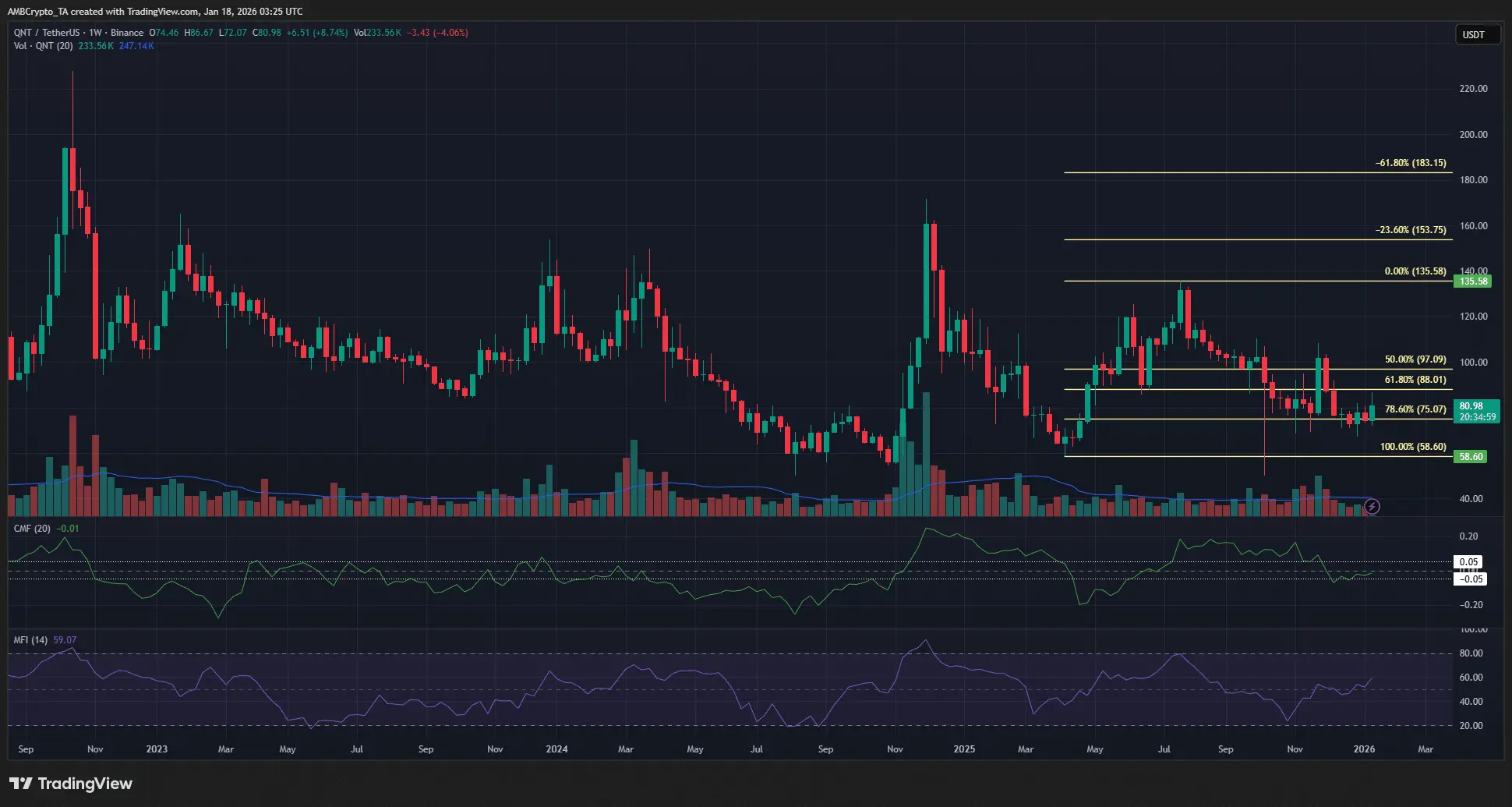Click the -61.80% (183.15) Fibonacci label
The width and height of the screenshot is (1512, 807).
pos(1411,163)
